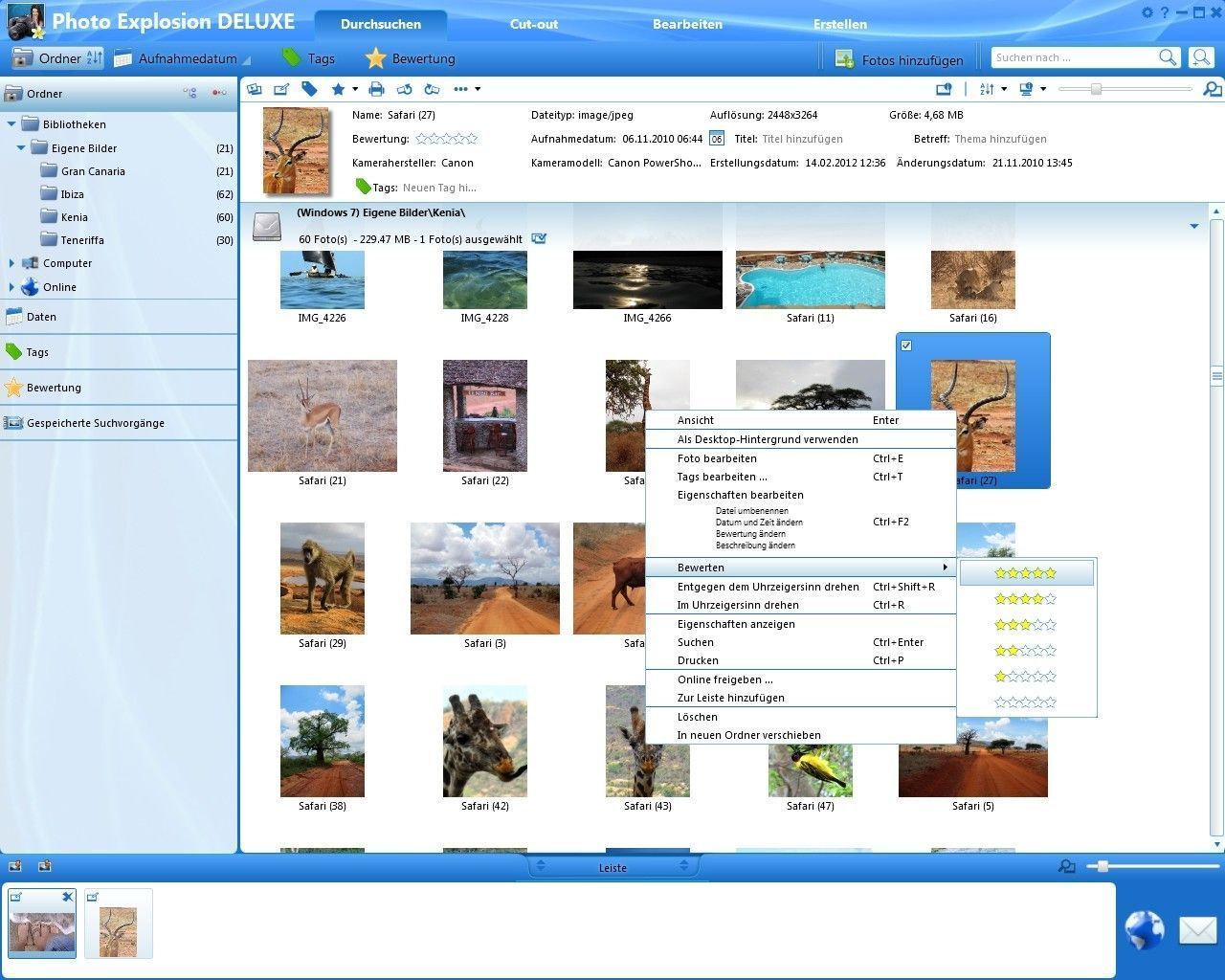Choose Foto bearbeiten from context menu
Viewport: 1225px width, 980px height.
pyautogui.click(x=717, y=458)
